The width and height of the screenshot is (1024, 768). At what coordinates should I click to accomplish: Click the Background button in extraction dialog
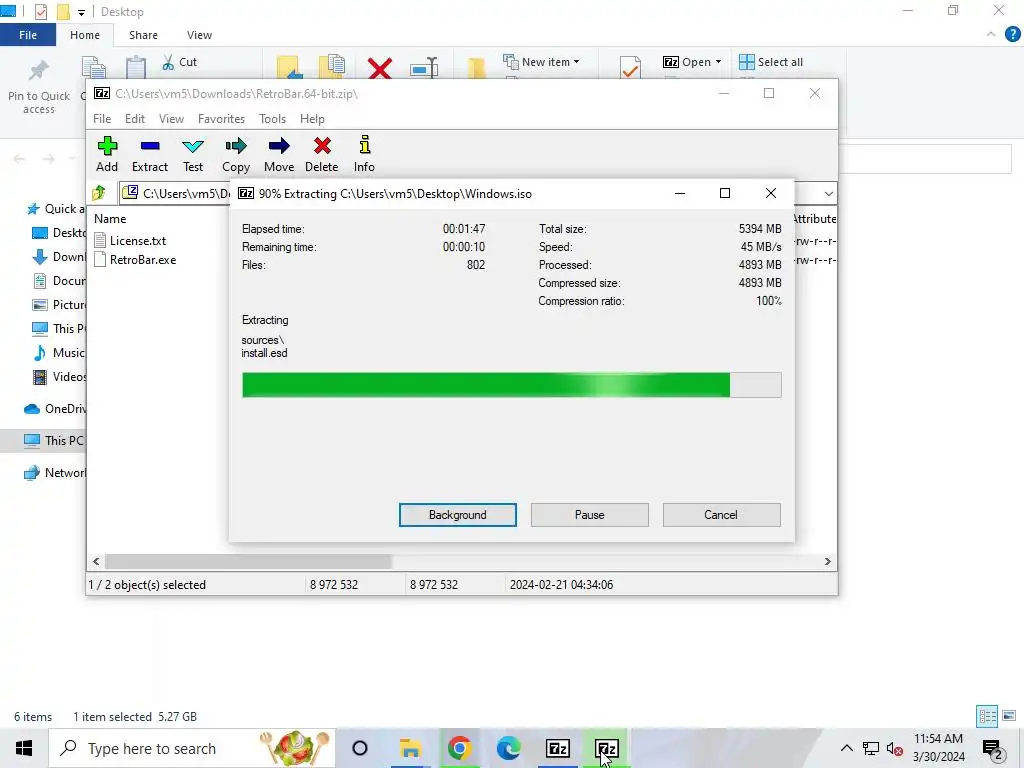458,515
